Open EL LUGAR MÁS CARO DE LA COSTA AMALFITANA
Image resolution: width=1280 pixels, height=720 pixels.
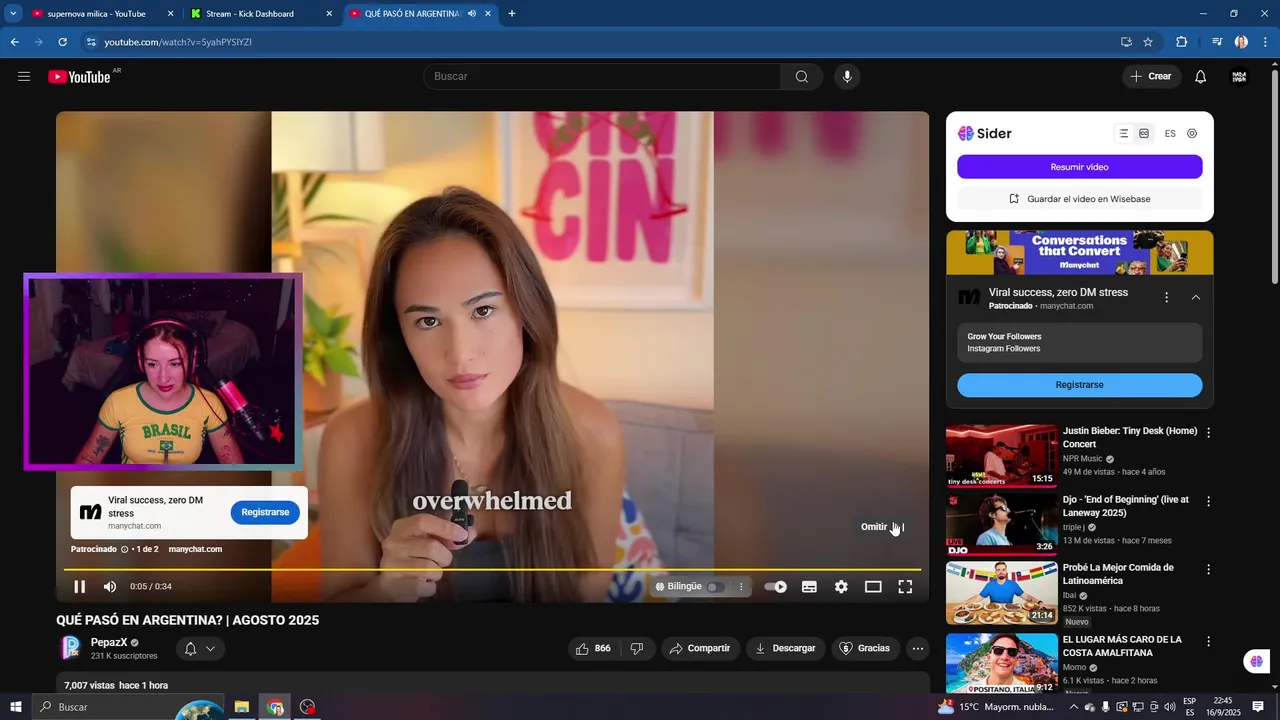pyautogui.click(x=1122, y=646)
